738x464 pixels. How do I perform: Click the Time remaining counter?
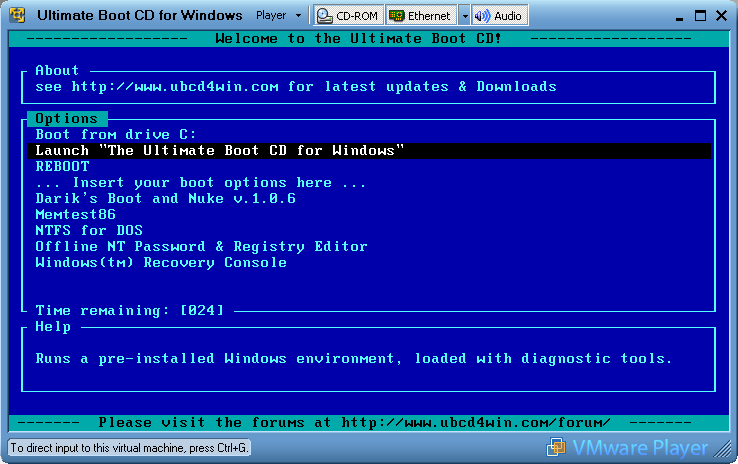(129, 311)
